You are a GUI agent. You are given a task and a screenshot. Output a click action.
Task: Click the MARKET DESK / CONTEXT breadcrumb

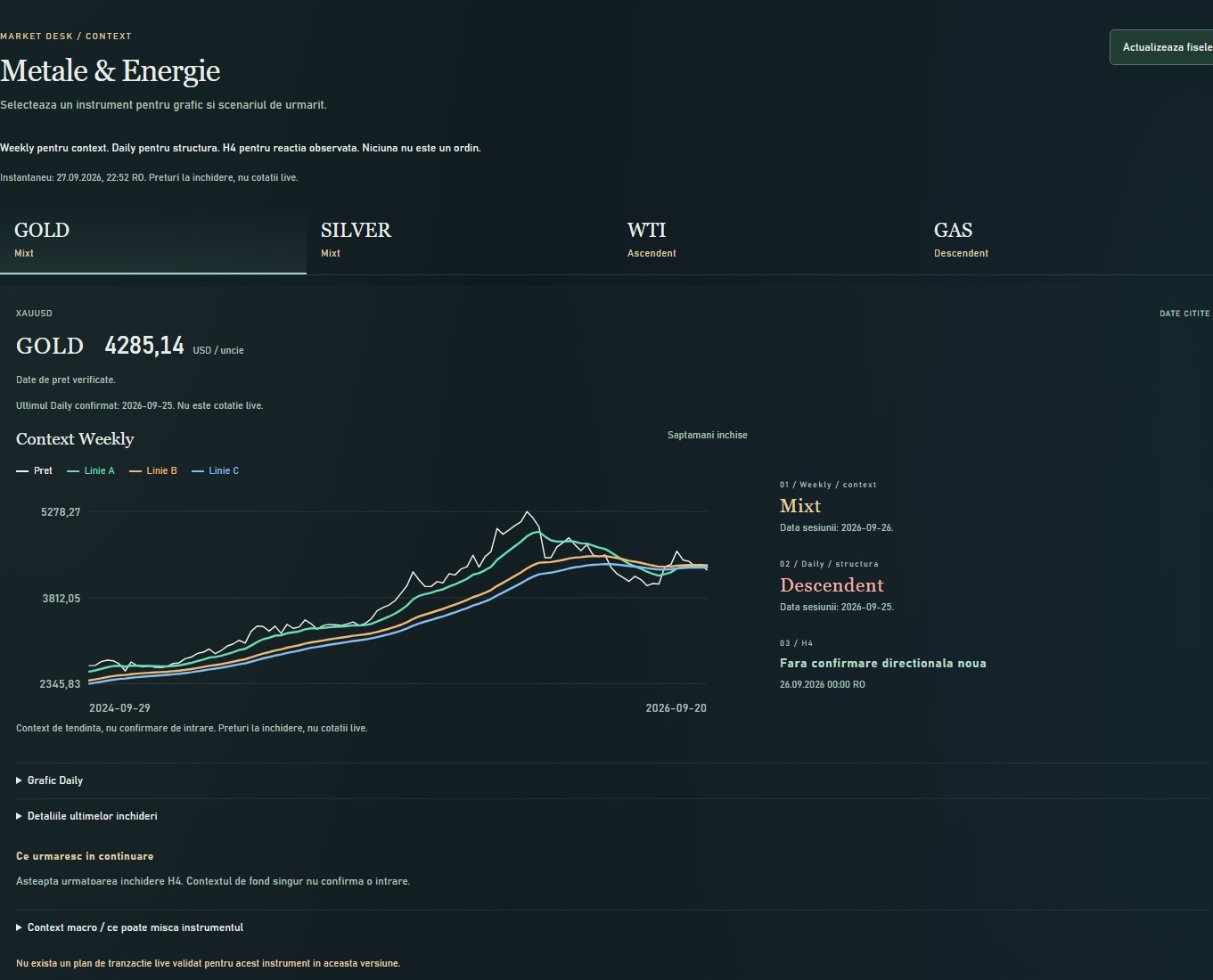tap(66, 37)
